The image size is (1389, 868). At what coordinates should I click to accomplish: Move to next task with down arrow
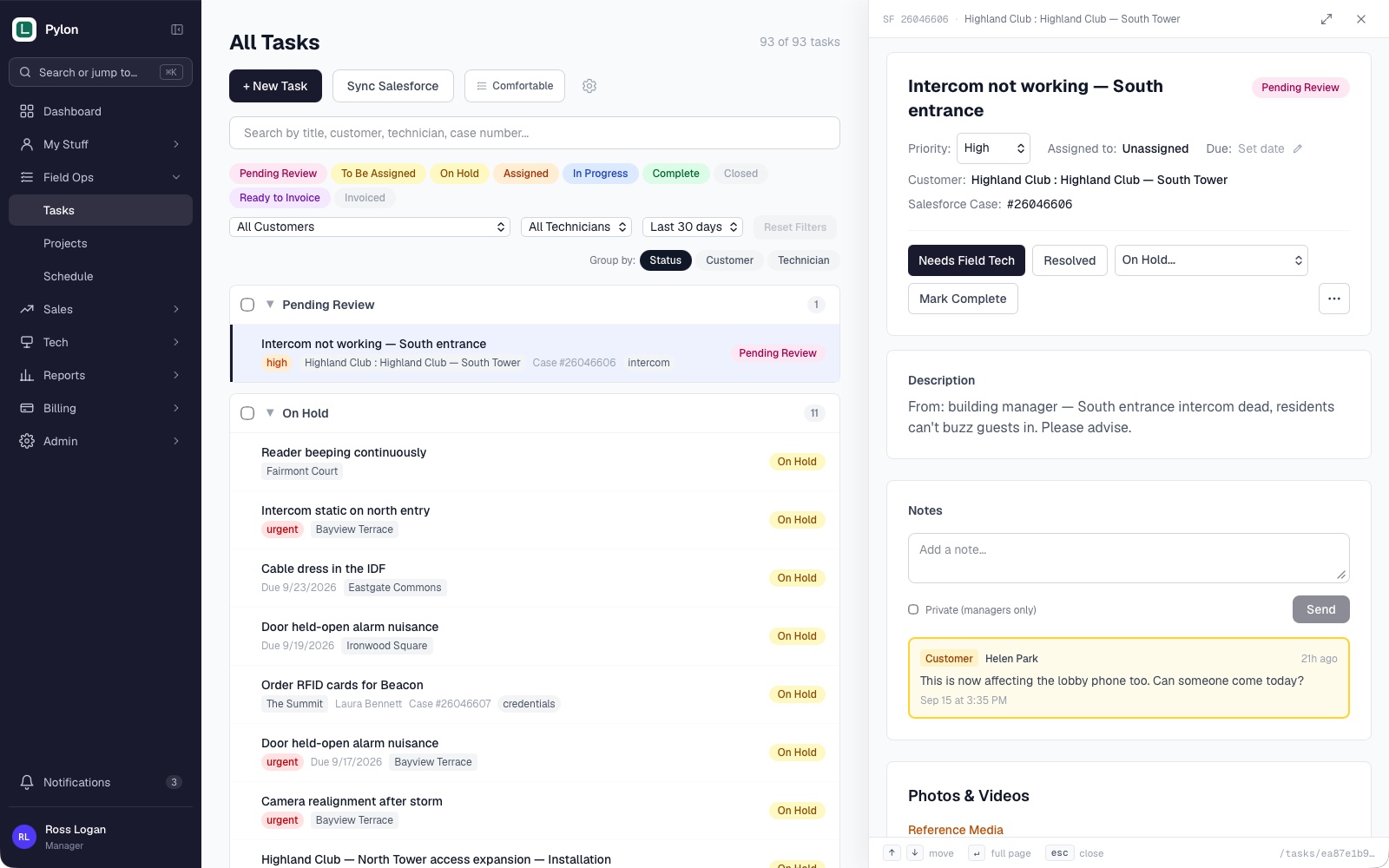click(915, 853)
